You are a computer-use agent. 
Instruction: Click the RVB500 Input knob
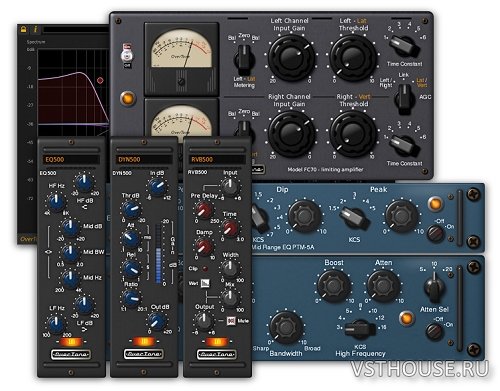tap(230, 186)
